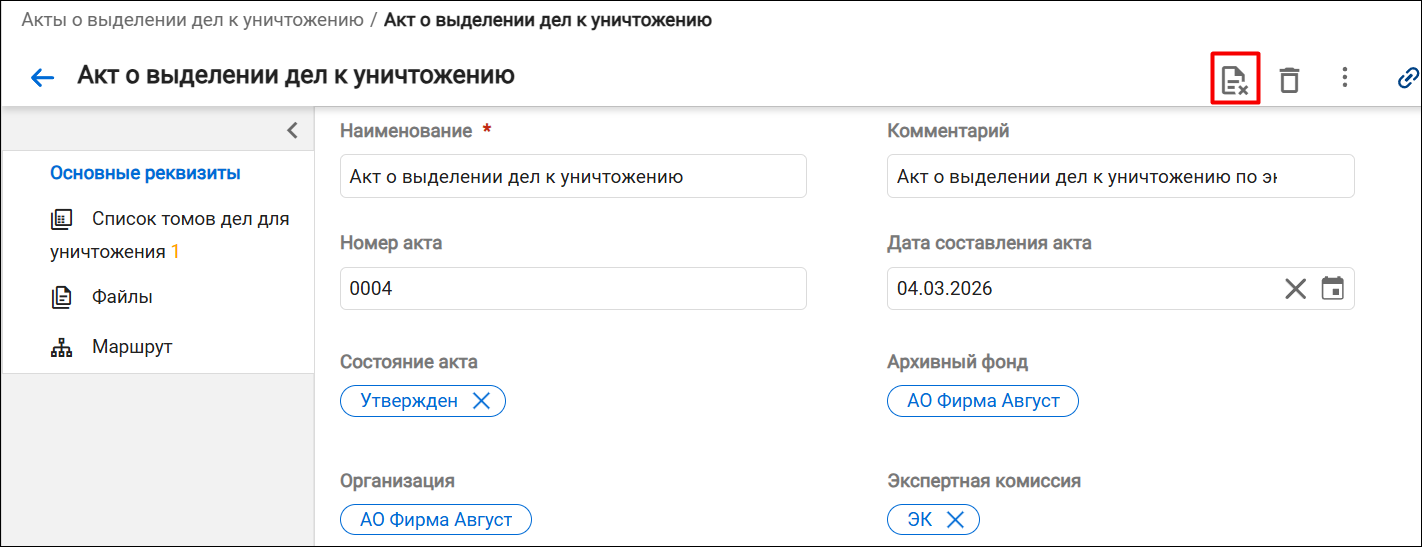
Task: Click the document icon next to Файлы
Action: pyautogui.click(x=61, y=297)
